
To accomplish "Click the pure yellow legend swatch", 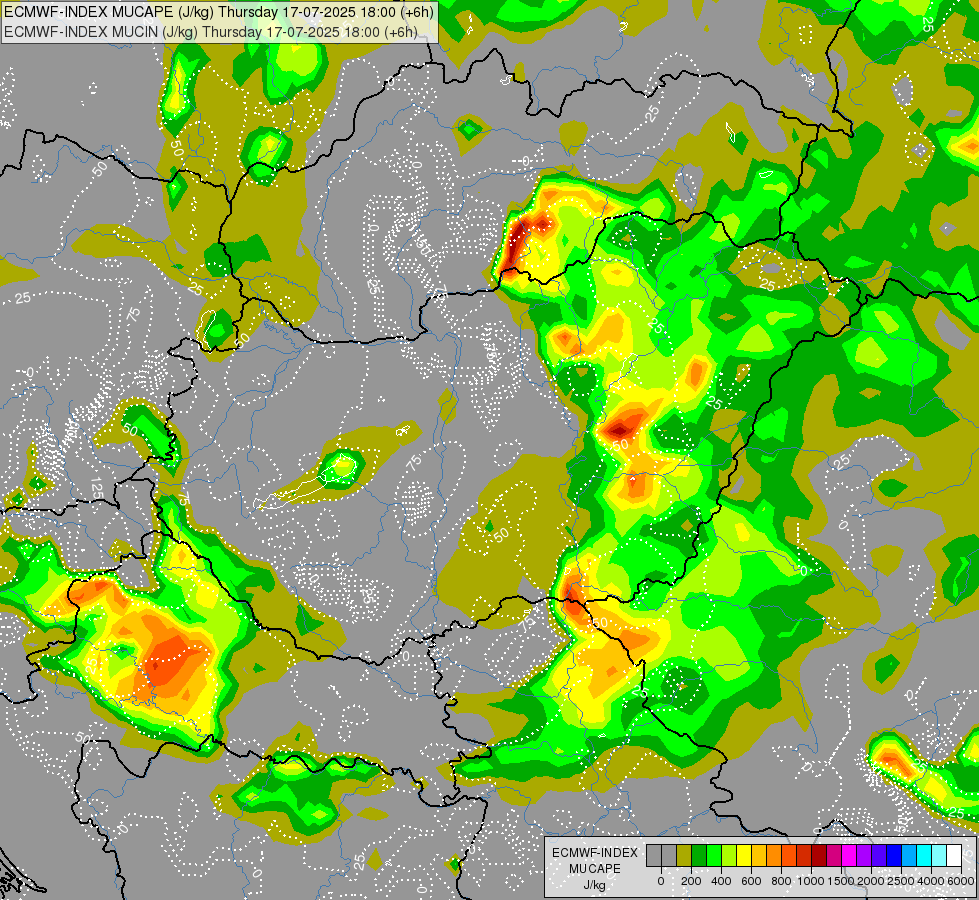I will (x=744, y=856).
